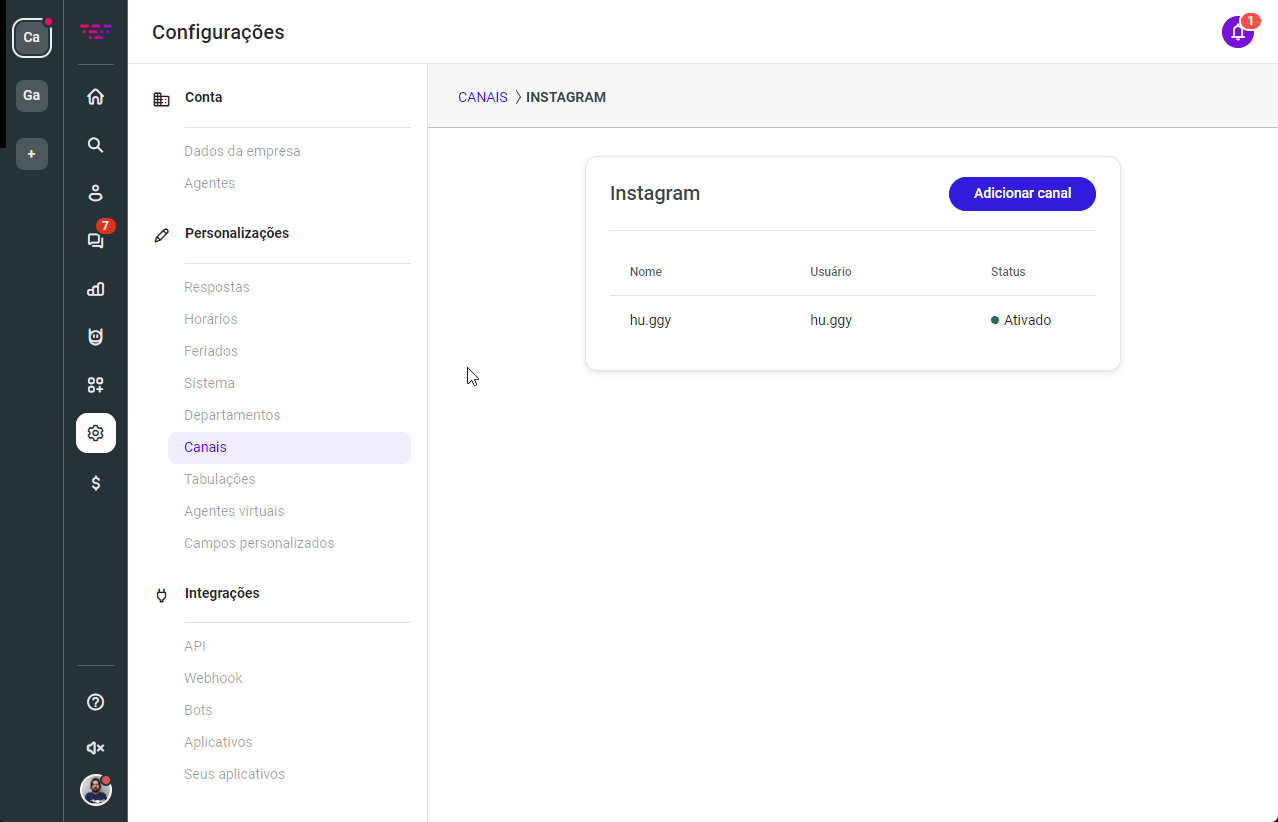Click the Usuário column header
1278x822 pixels.
point(831,272)
